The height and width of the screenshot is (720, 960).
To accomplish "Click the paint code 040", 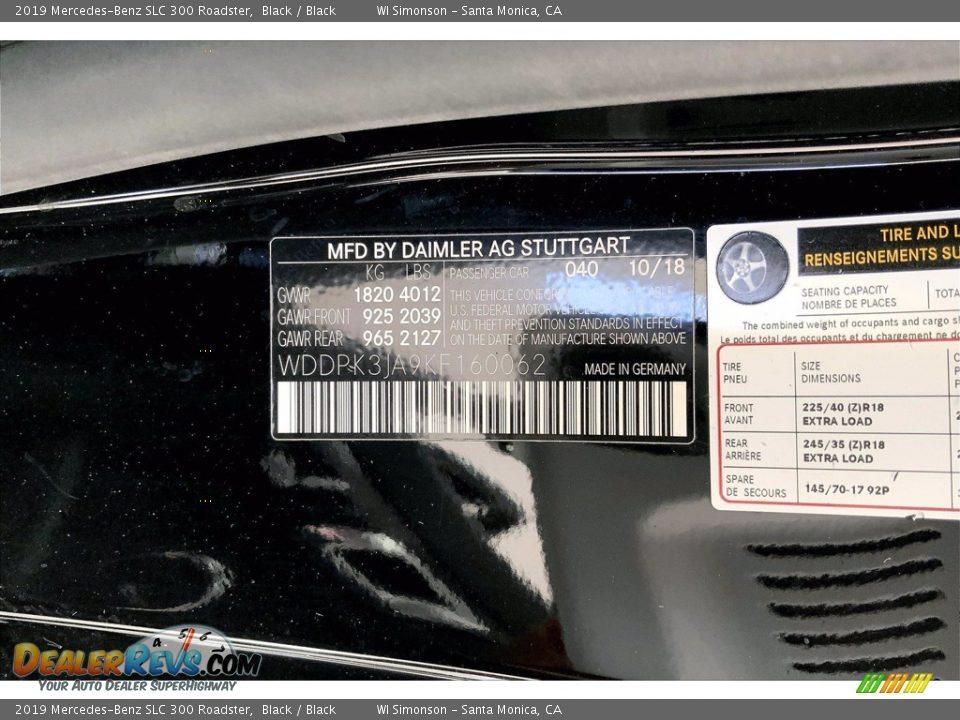I will coord(581,269).
